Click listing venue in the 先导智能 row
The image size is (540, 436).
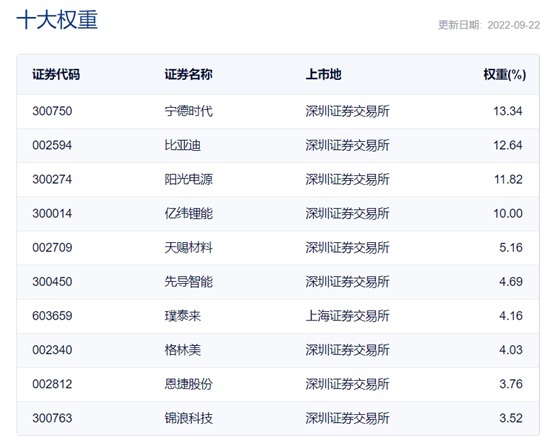click(347, 282)
